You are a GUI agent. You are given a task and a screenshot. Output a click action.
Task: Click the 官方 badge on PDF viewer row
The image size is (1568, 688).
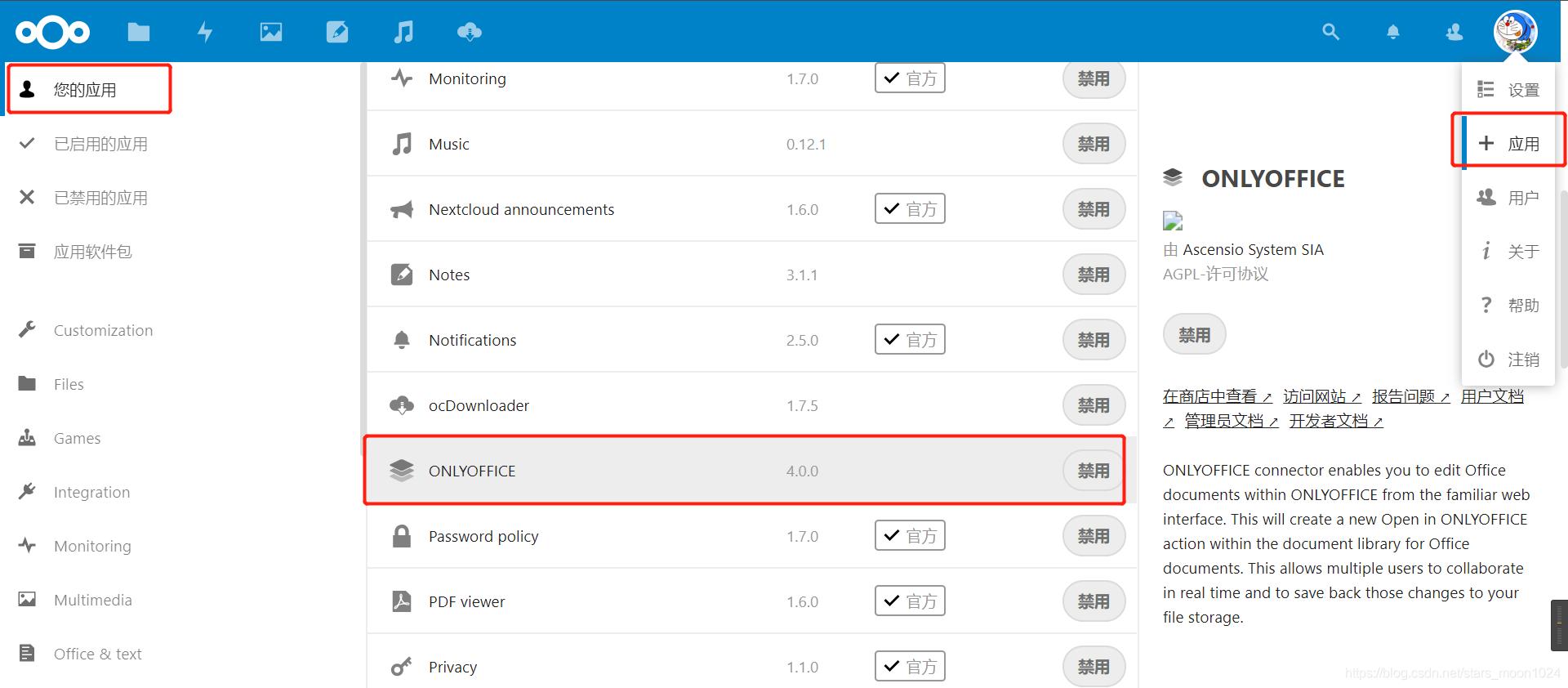910,601
